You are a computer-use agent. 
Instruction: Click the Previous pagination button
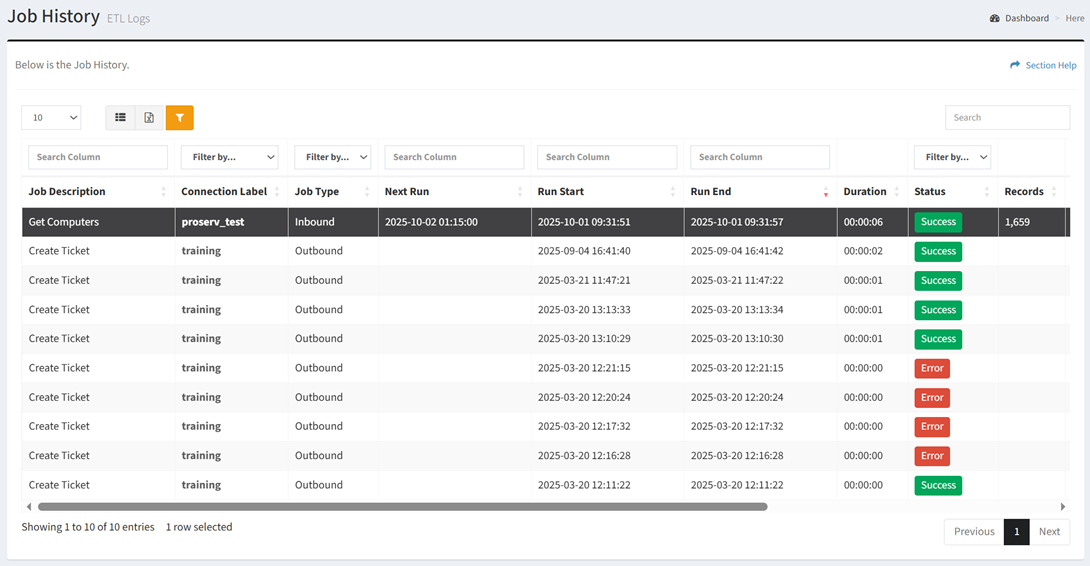(973, 532)
